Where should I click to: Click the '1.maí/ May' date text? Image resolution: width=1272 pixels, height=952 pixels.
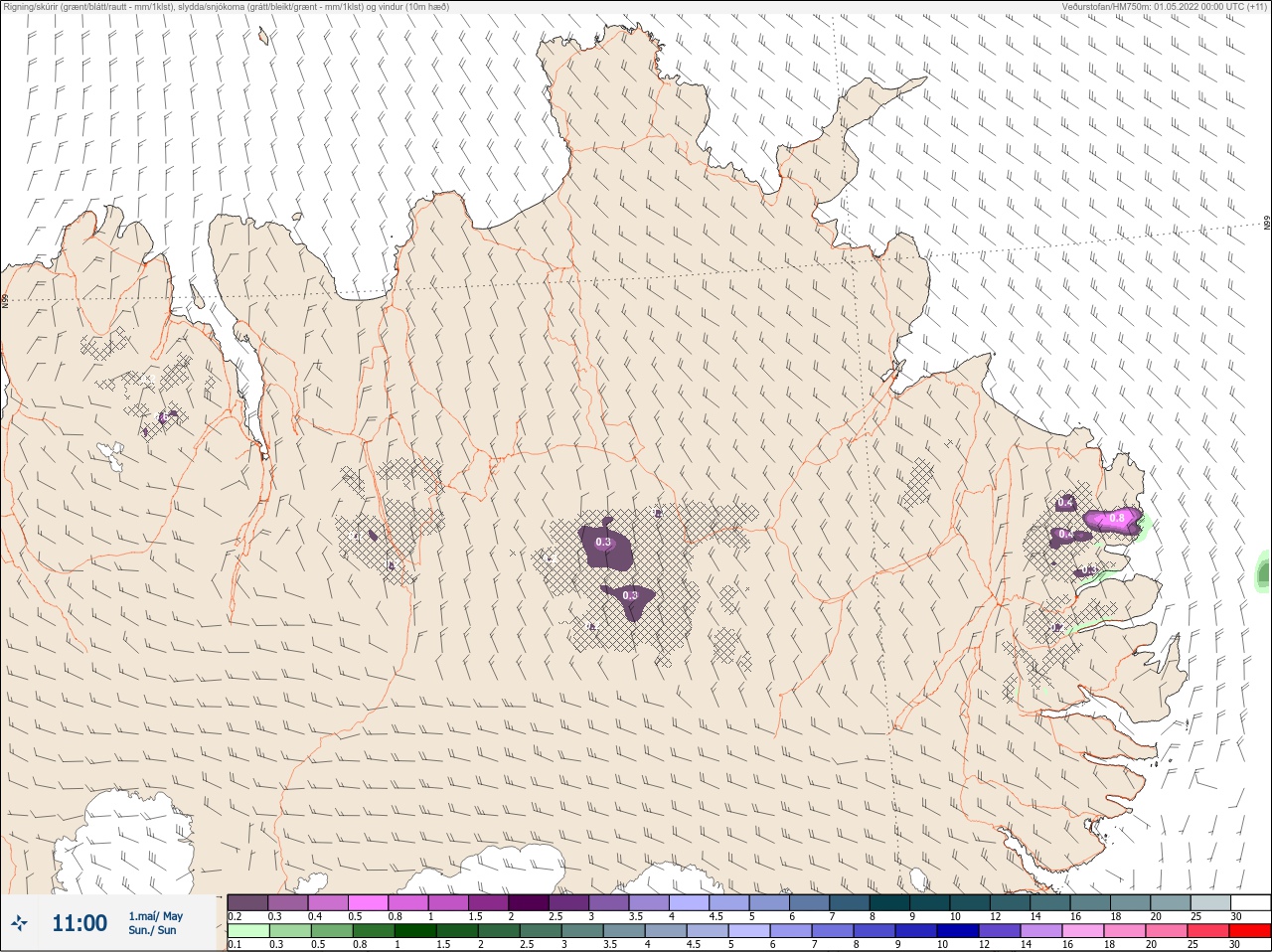point(156,916)
